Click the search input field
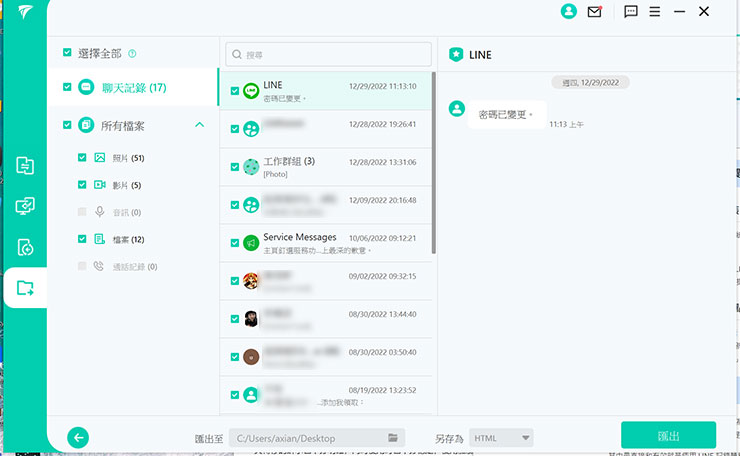 (x=328, y=54)
